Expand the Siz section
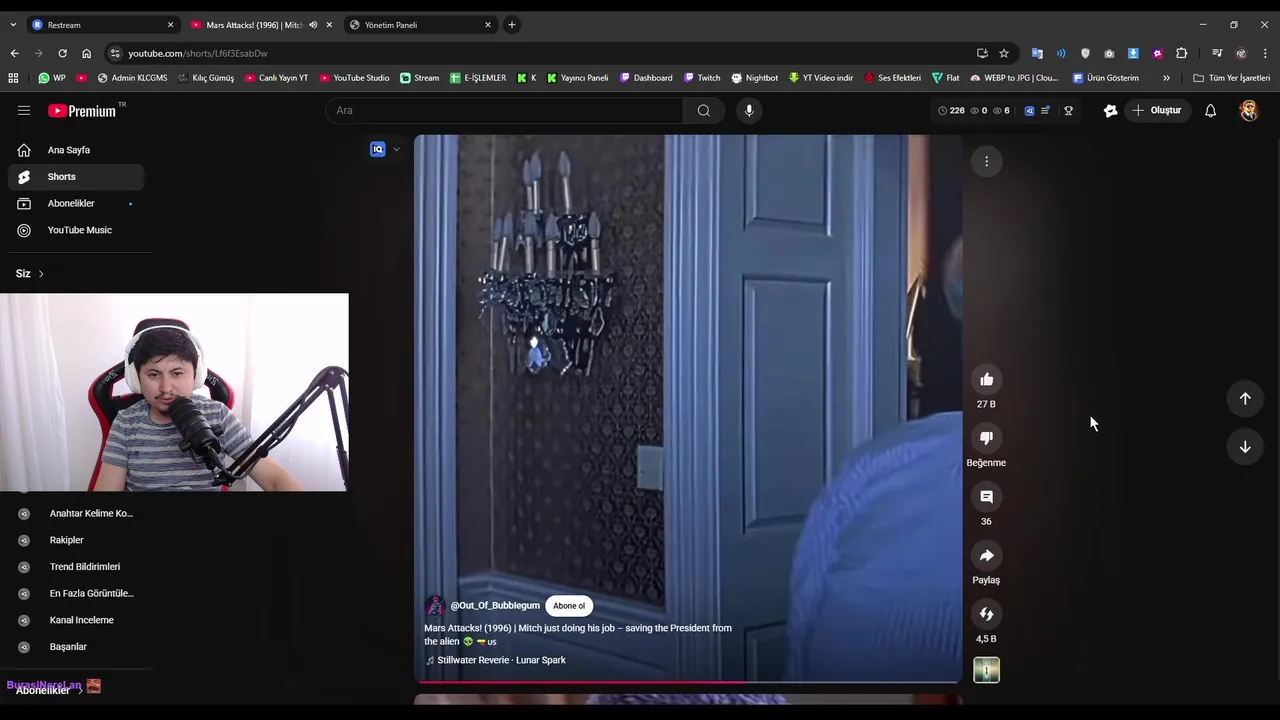Screen dimensions: 1280x720 [x=30, y=273]
